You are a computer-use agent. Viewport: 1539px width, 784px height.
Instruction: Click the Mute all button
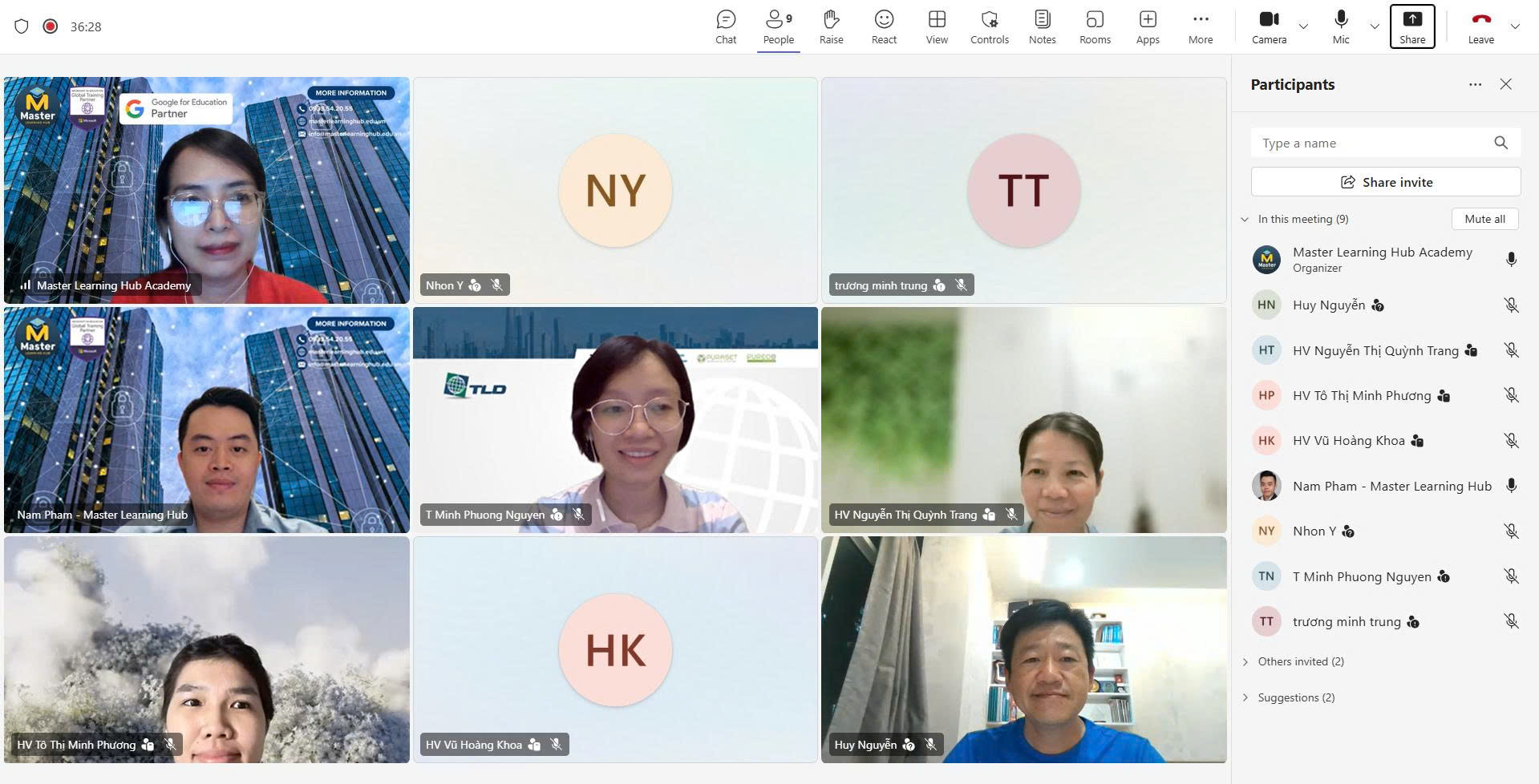(1484, 219)
